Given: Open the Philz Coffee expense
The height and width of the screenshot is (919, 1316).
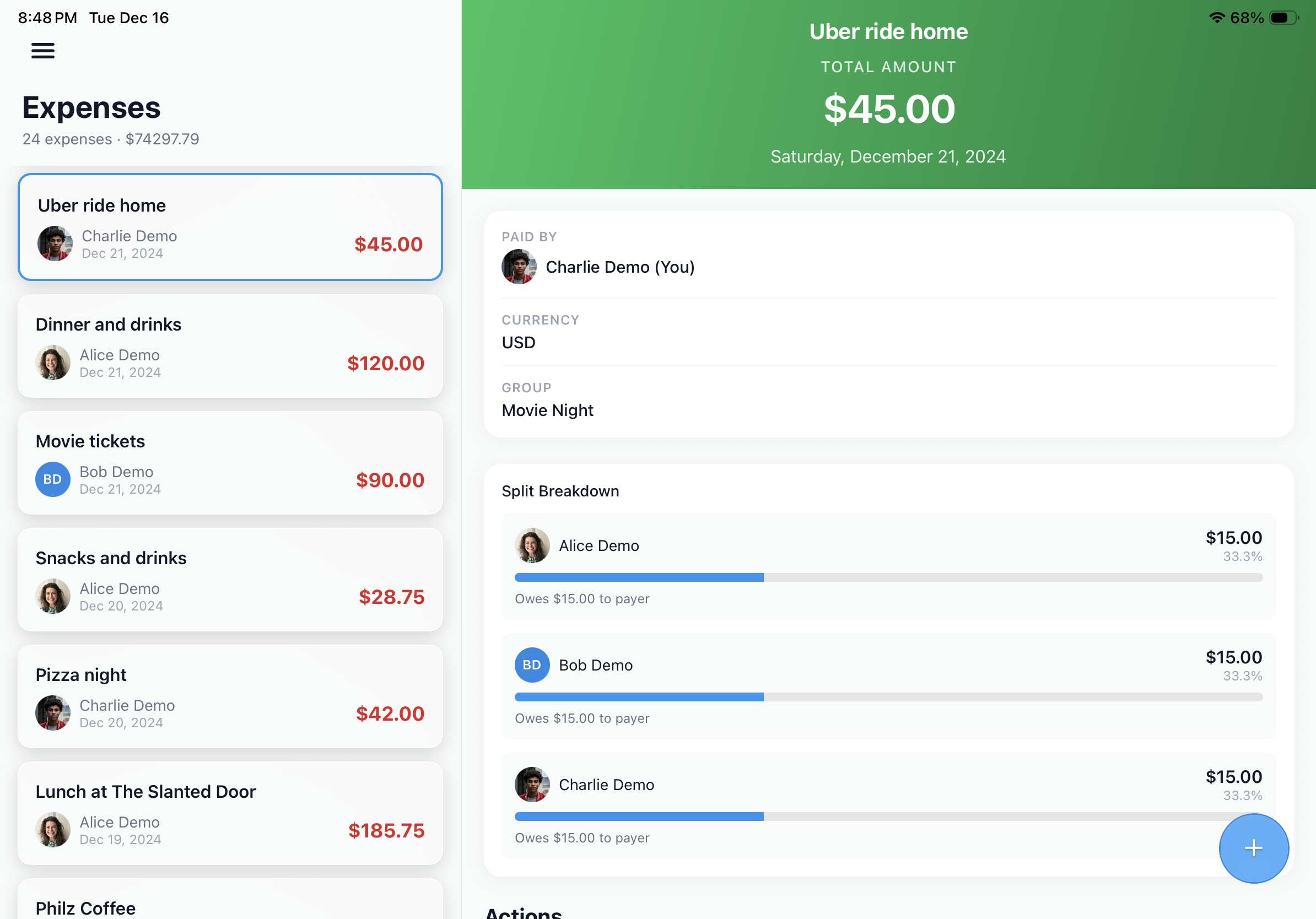Looking at the screenshot, I should pyautogui.click(x=229, y=906).
